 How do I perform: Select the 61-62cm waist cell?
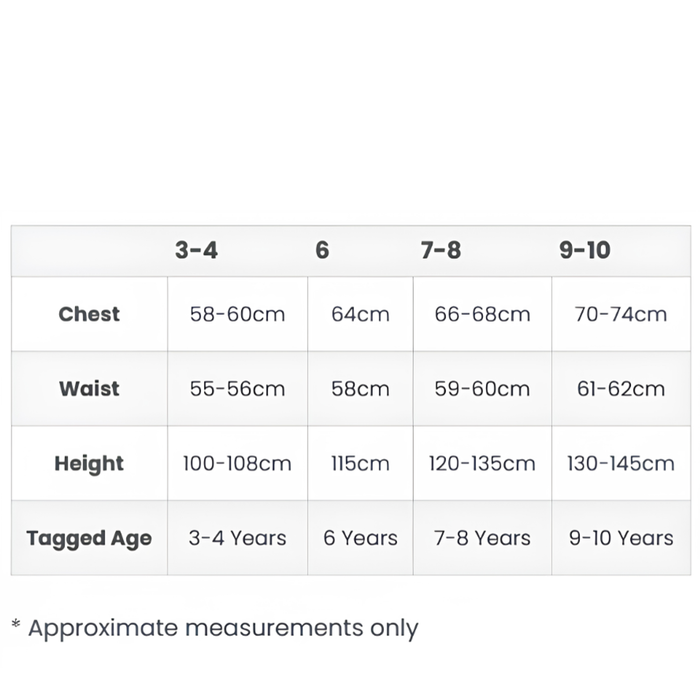tap(621, 389)
